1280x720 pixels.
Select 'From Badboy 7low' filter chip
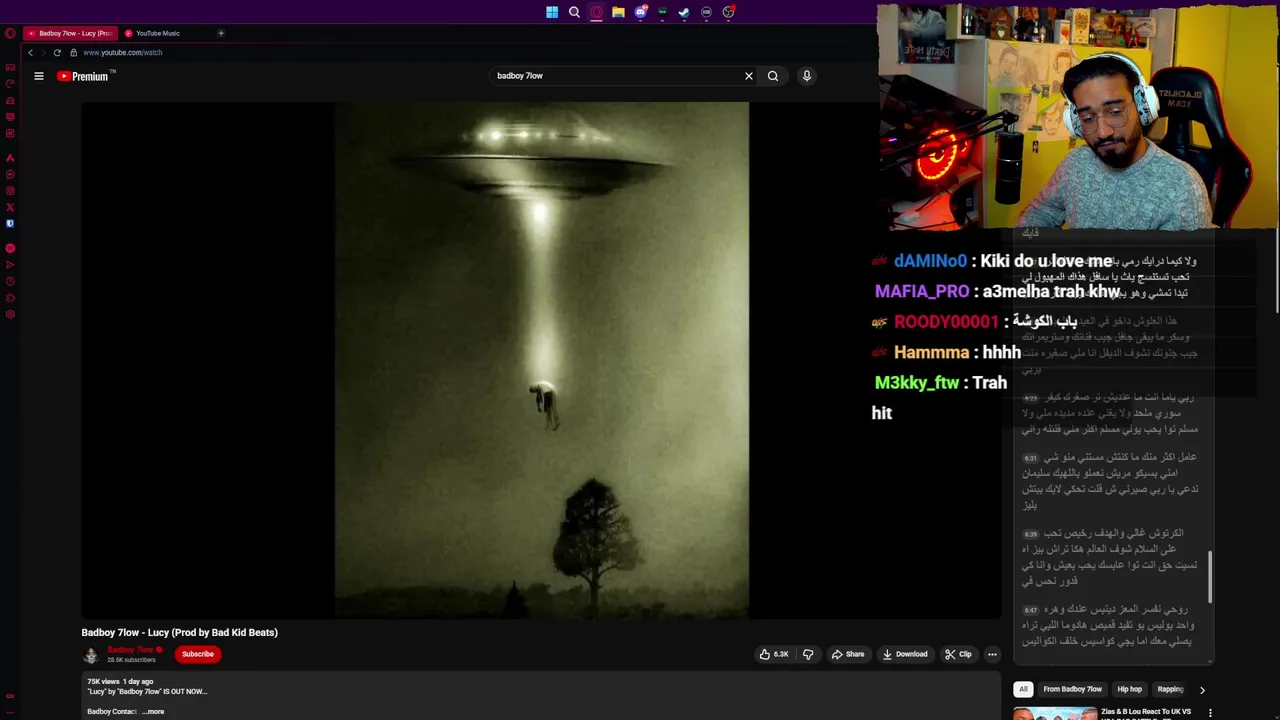(1072, 689)
